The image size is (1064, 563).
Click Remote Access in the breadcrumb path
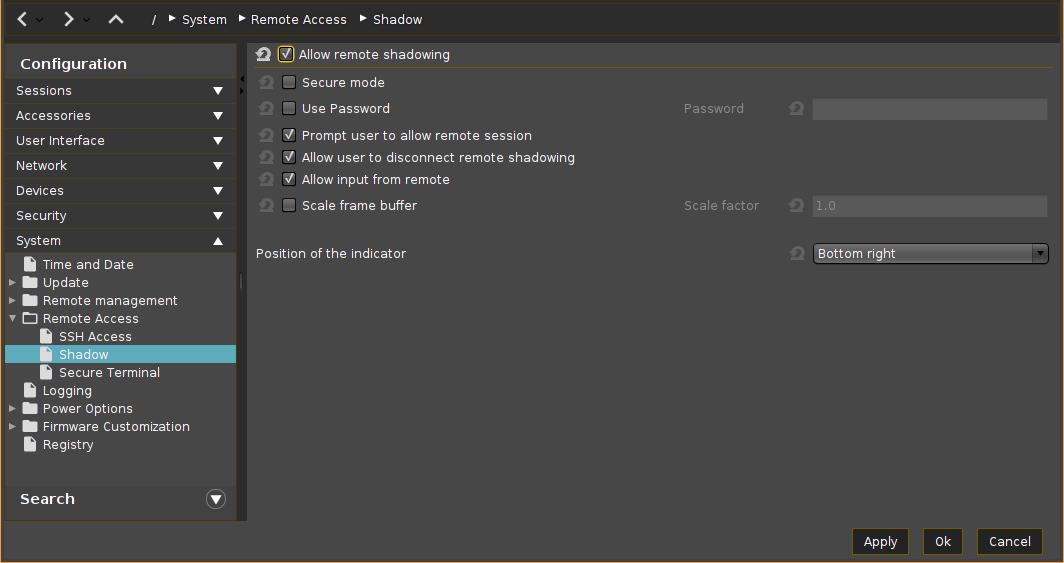(x=298, y=20)
